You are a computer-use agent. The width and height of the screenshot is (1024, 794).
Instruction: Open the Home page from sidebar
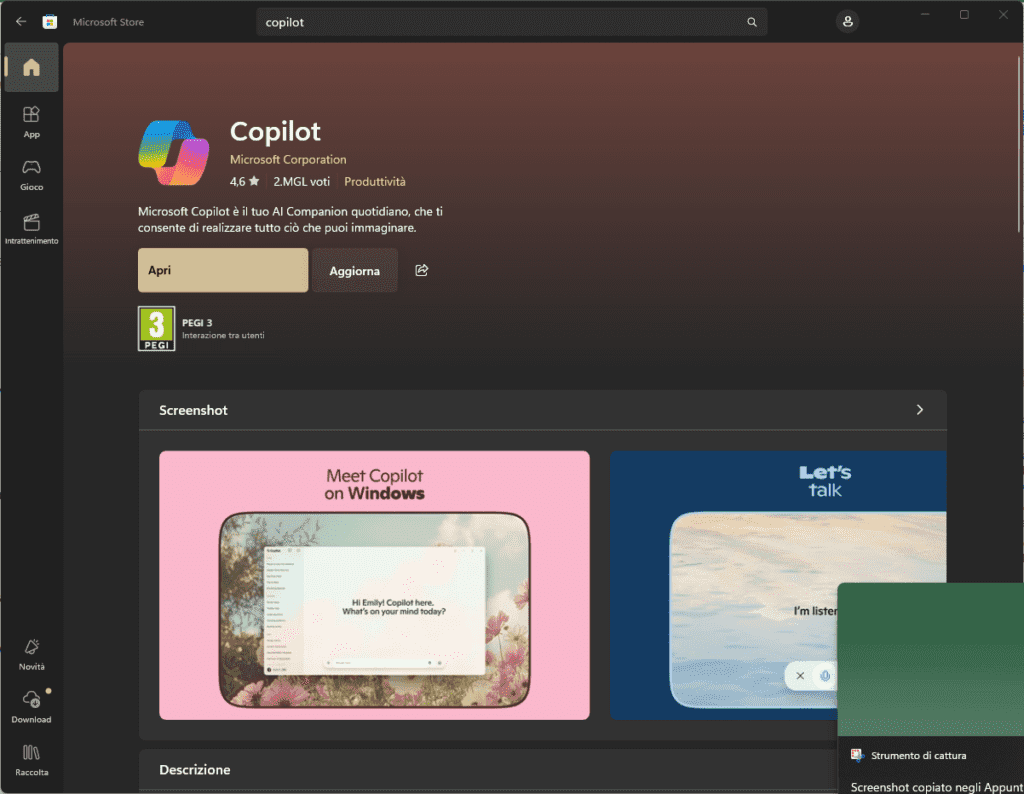click(x=31, y=68)
